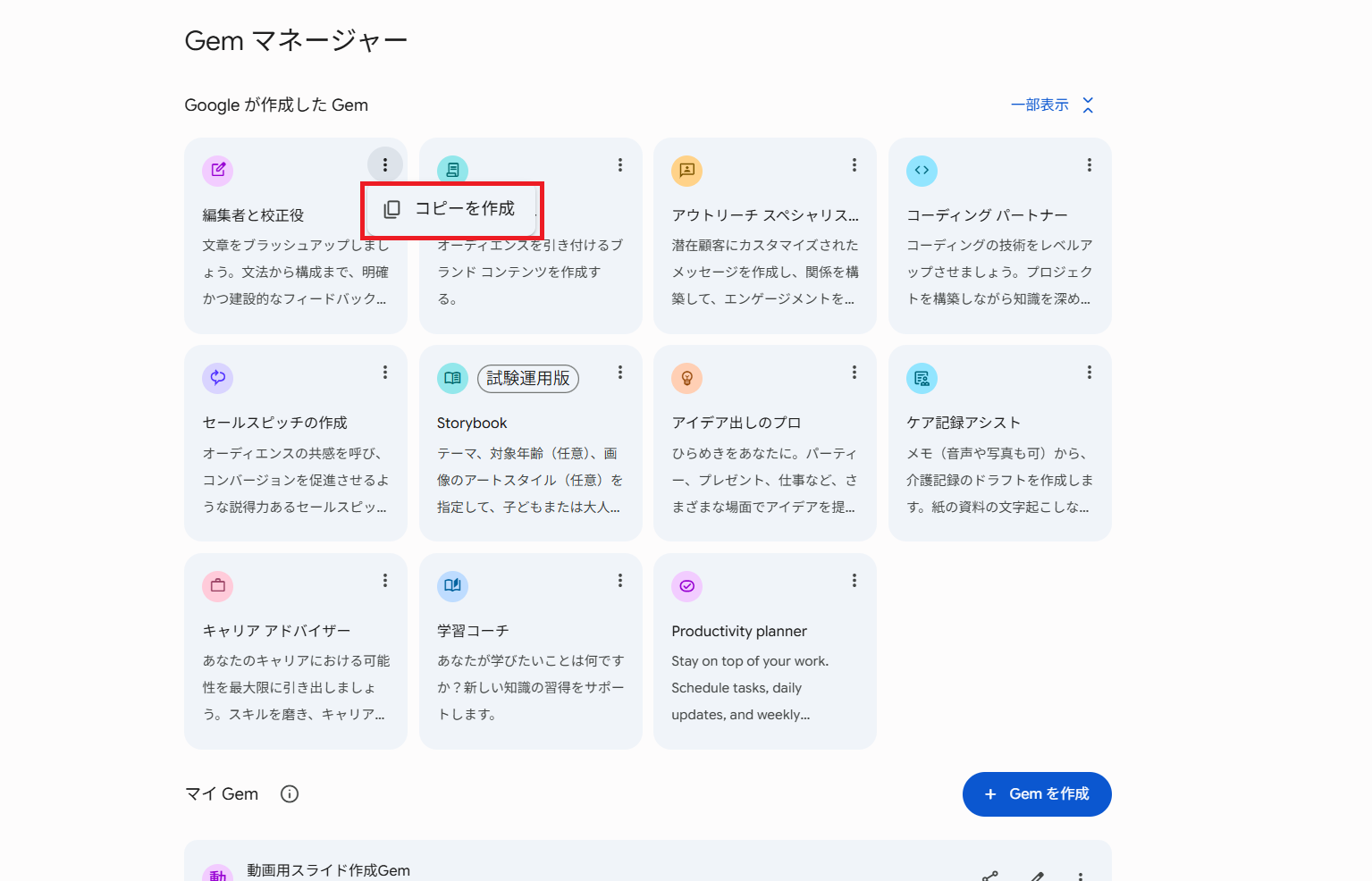Click the blue Gem を作成 button

(1037, 794)
